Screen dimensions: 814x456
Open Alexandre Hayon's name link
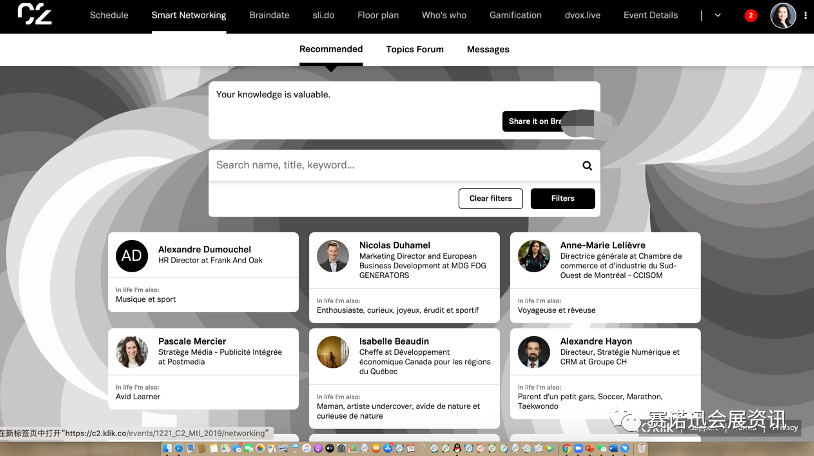596,341
